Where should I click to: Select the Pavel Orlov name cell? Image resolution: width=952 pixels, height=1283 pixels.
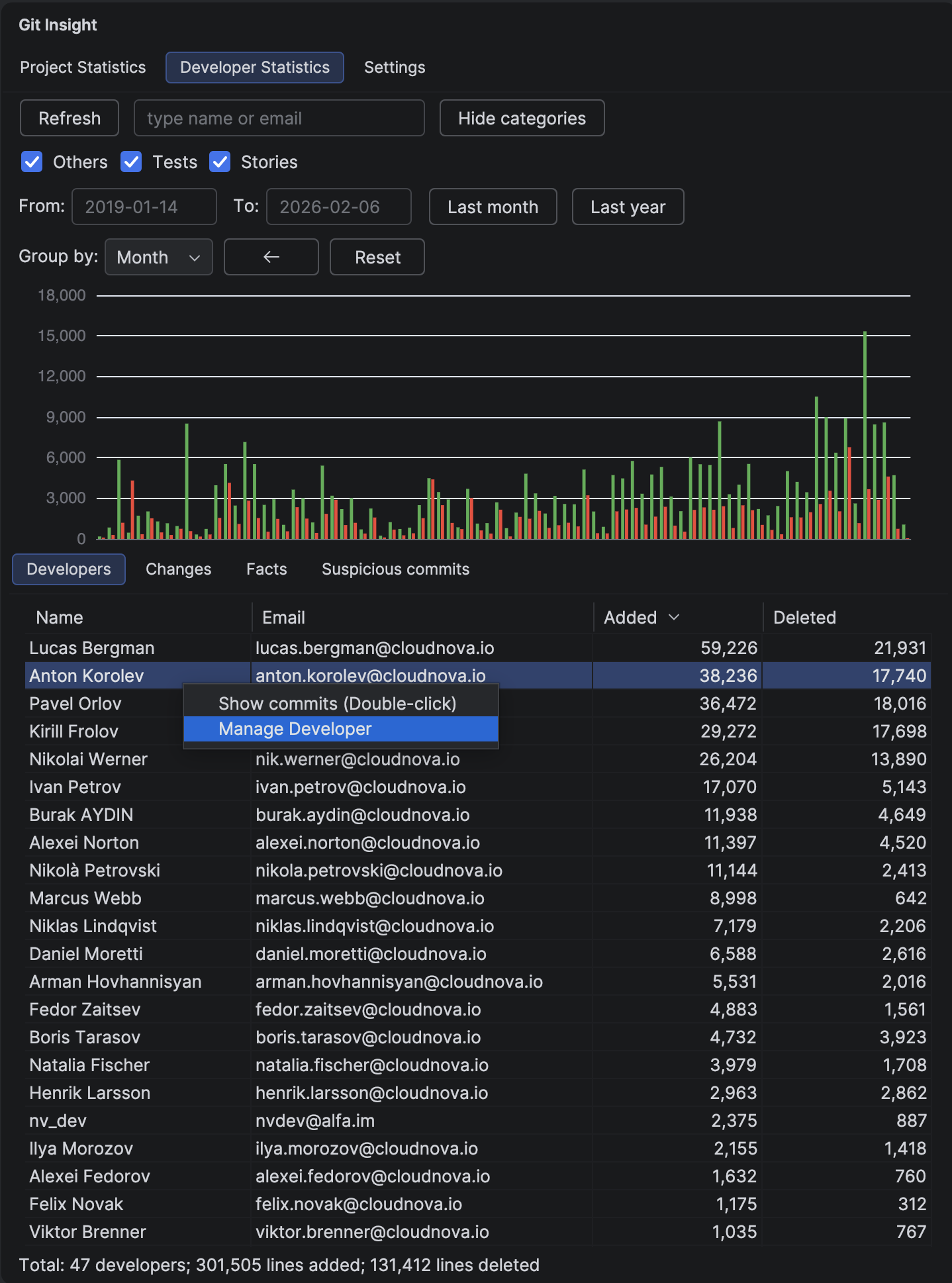(75, 703)
